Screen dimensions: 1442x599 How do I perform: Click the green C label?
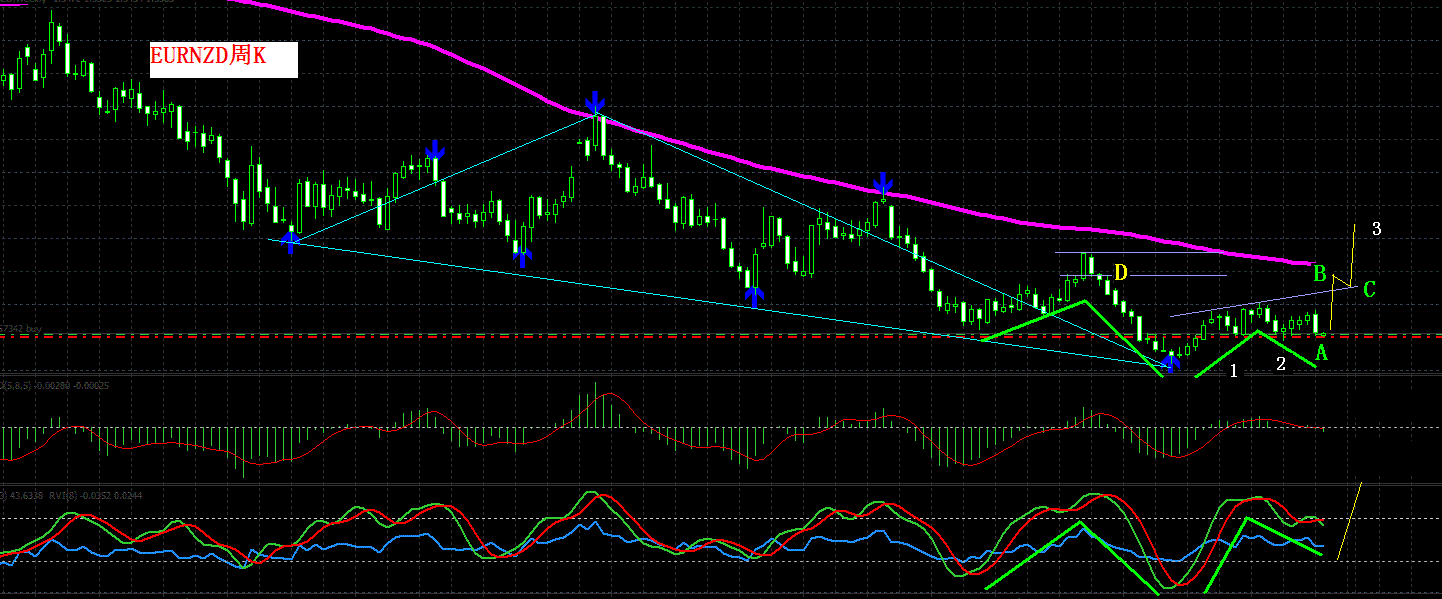click(x=1369, y=289)
